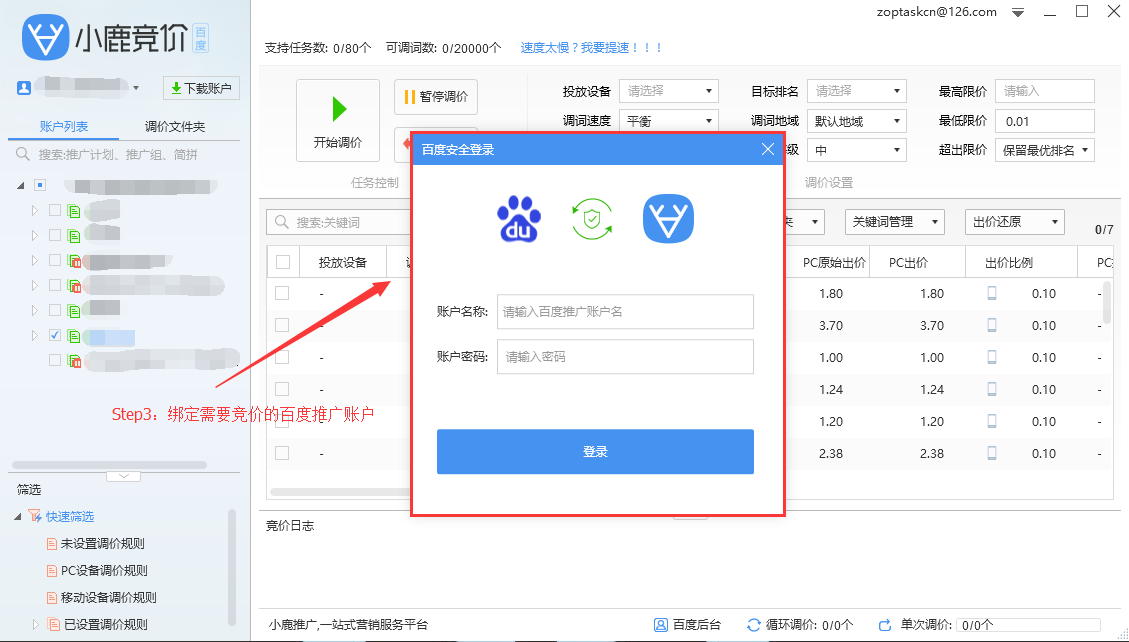Screen dimensions: 1129x642
Task: Click the Baidu paw logo in login dialog
Action: [x=518, y=219]
